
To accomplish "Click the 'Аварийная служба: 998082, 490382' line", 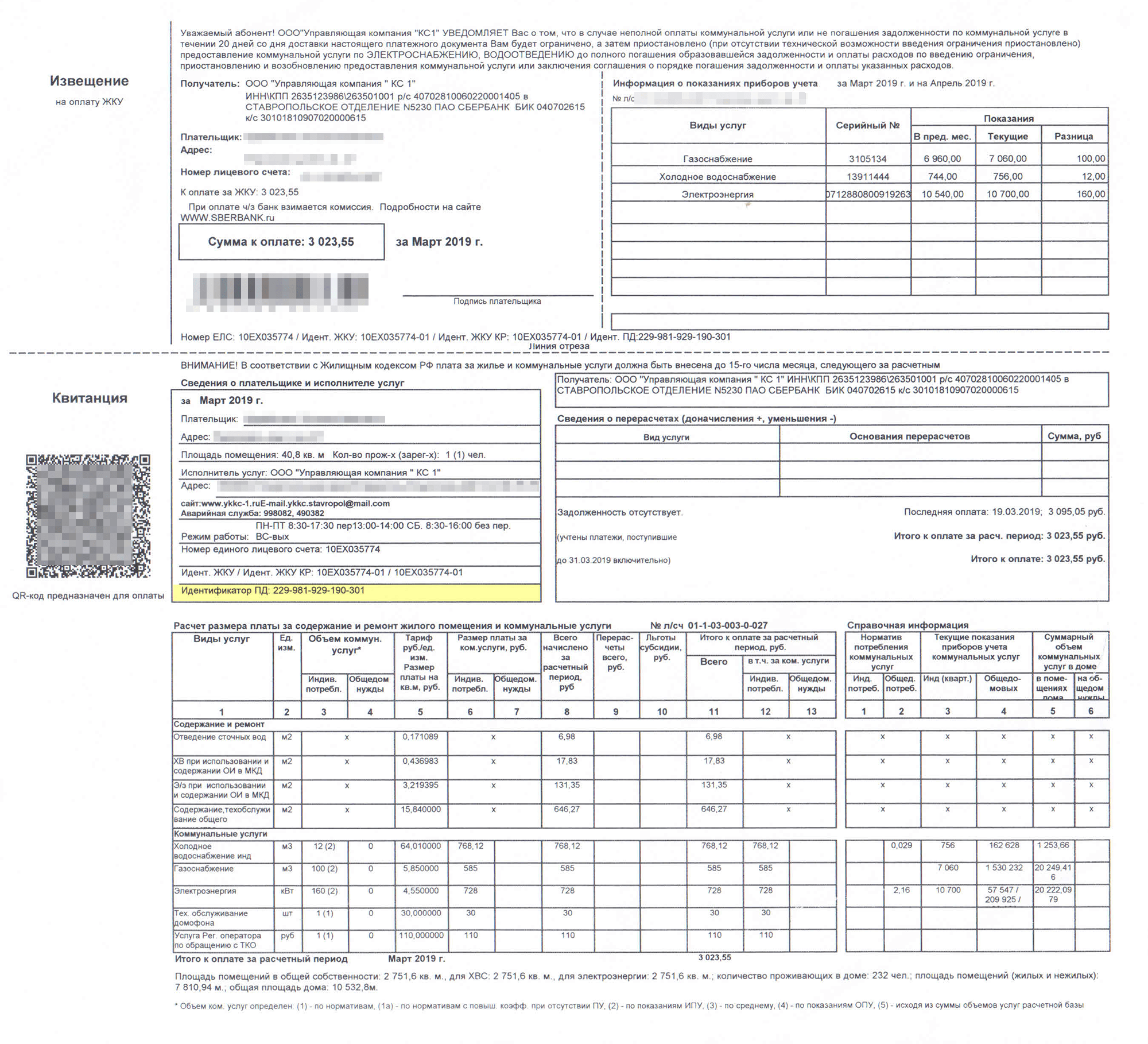I will coord(252,513).
